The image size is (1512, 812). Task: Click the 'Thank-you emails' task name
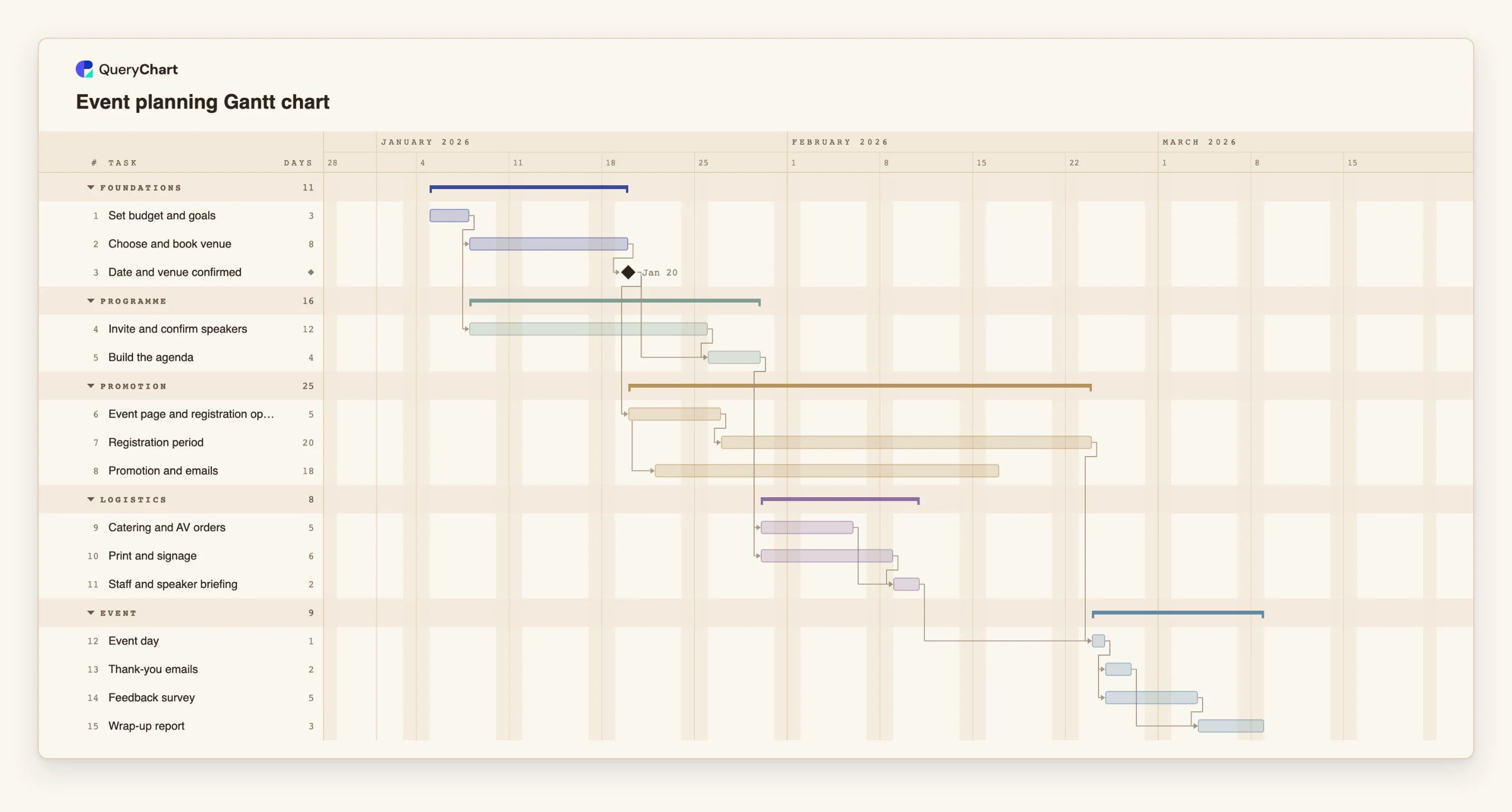[153, 670]
